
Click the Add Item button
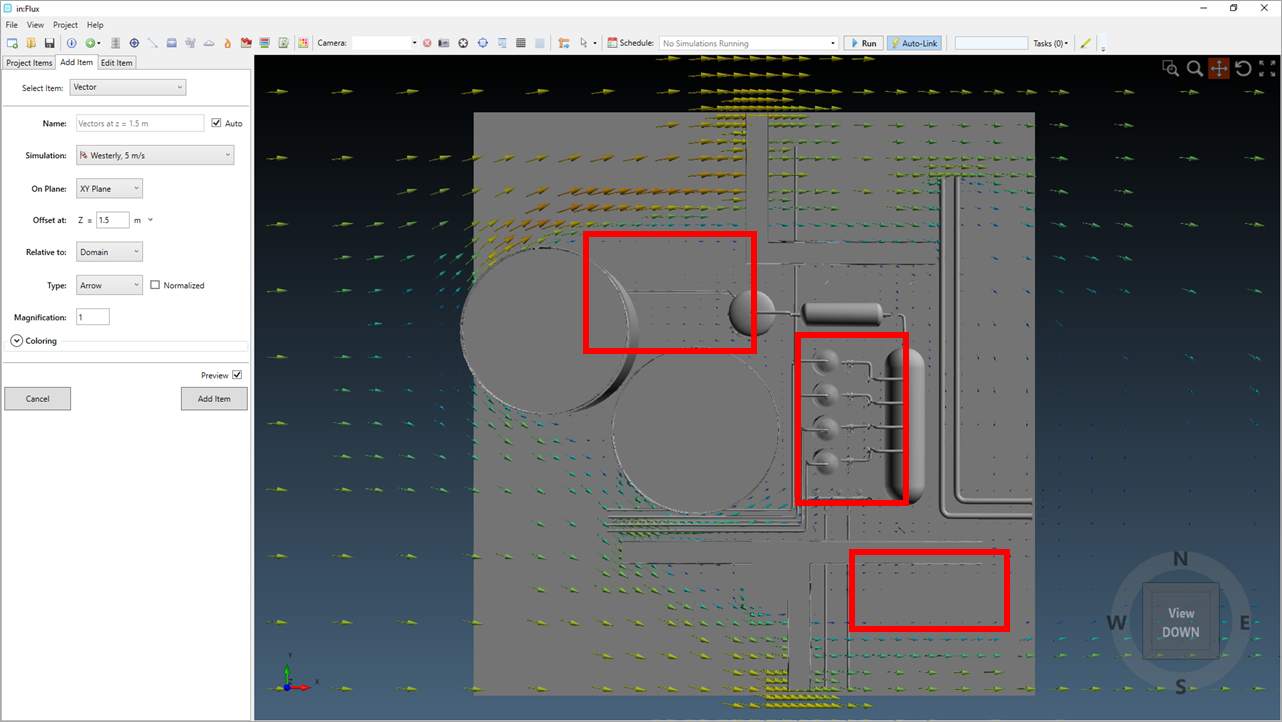pyautogui.click(x=214, y=399)
